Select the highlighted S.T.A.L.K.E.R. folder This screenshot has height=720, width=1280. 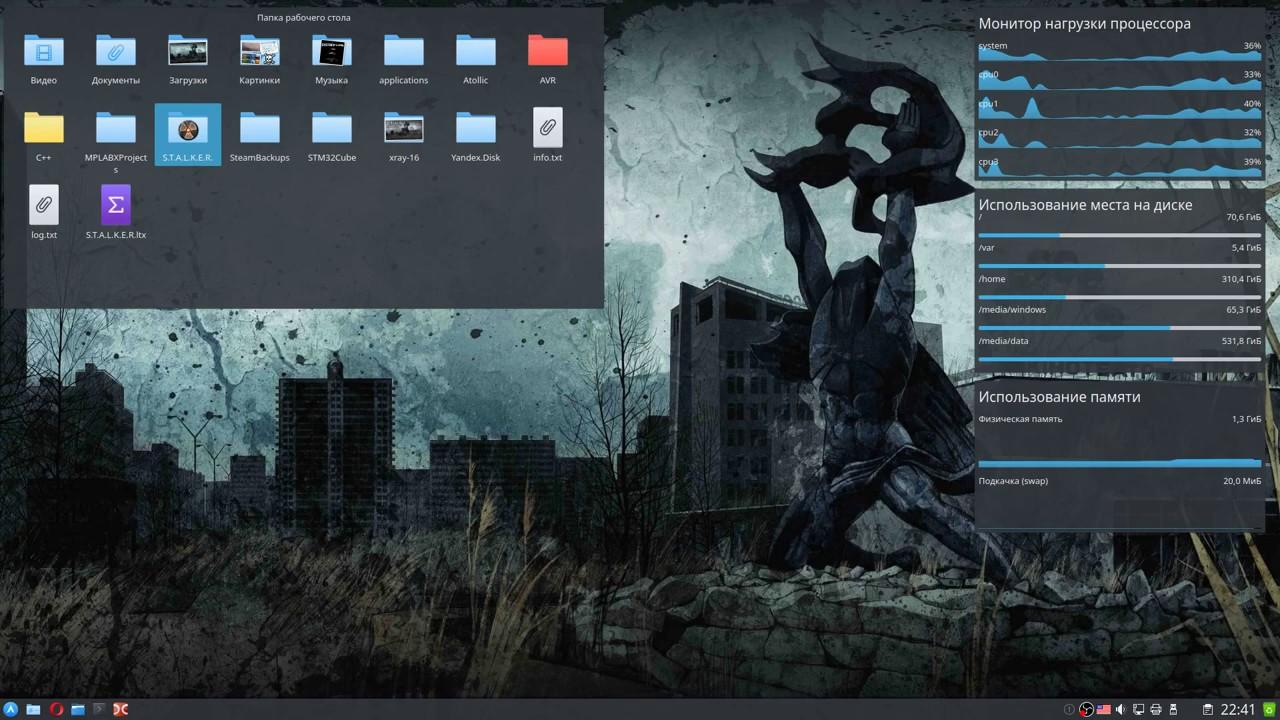tap(188, 137)
